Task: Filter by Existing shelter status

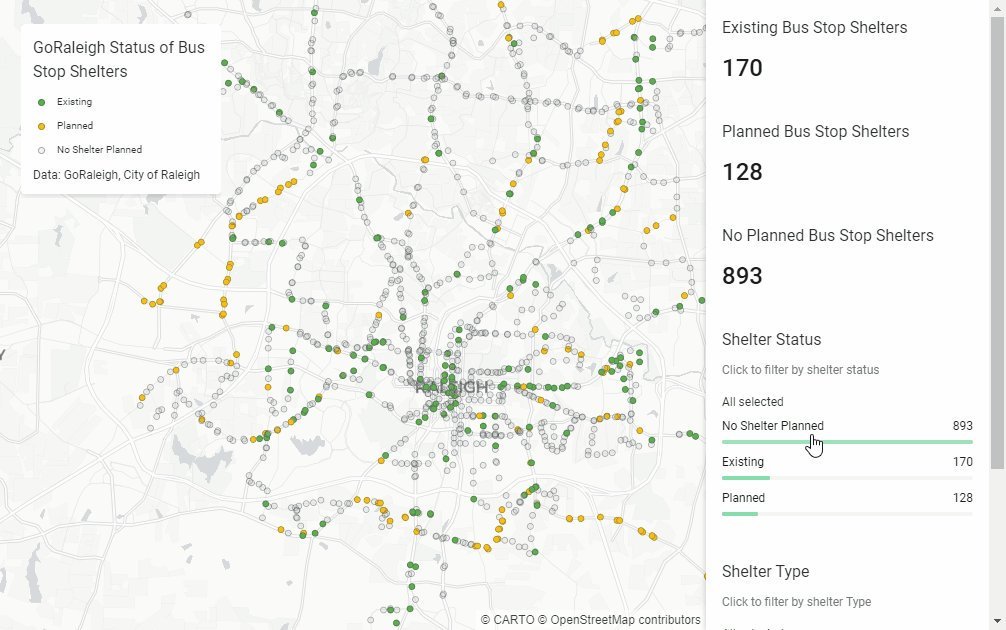Action: (x=743, y=462)
